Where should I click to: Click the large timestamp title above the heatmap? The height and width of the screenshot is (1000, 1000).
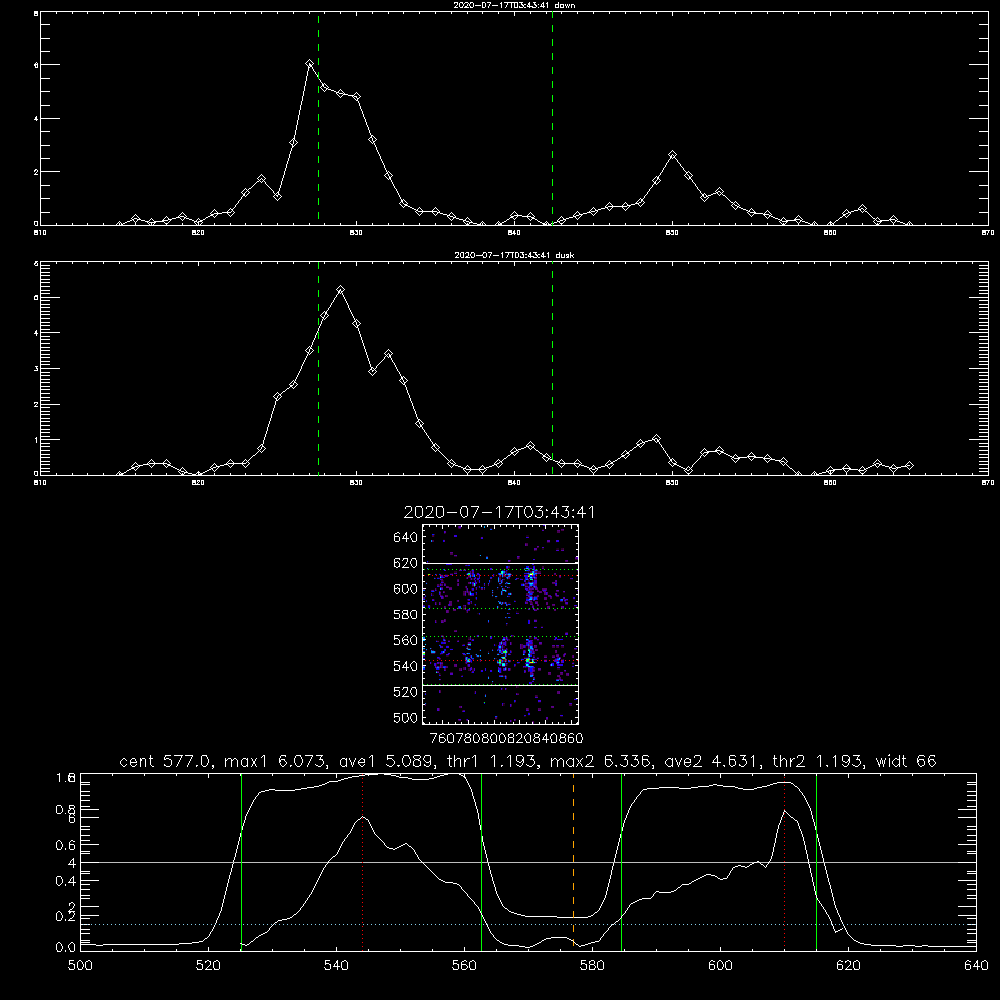click(x=499, y=512)
